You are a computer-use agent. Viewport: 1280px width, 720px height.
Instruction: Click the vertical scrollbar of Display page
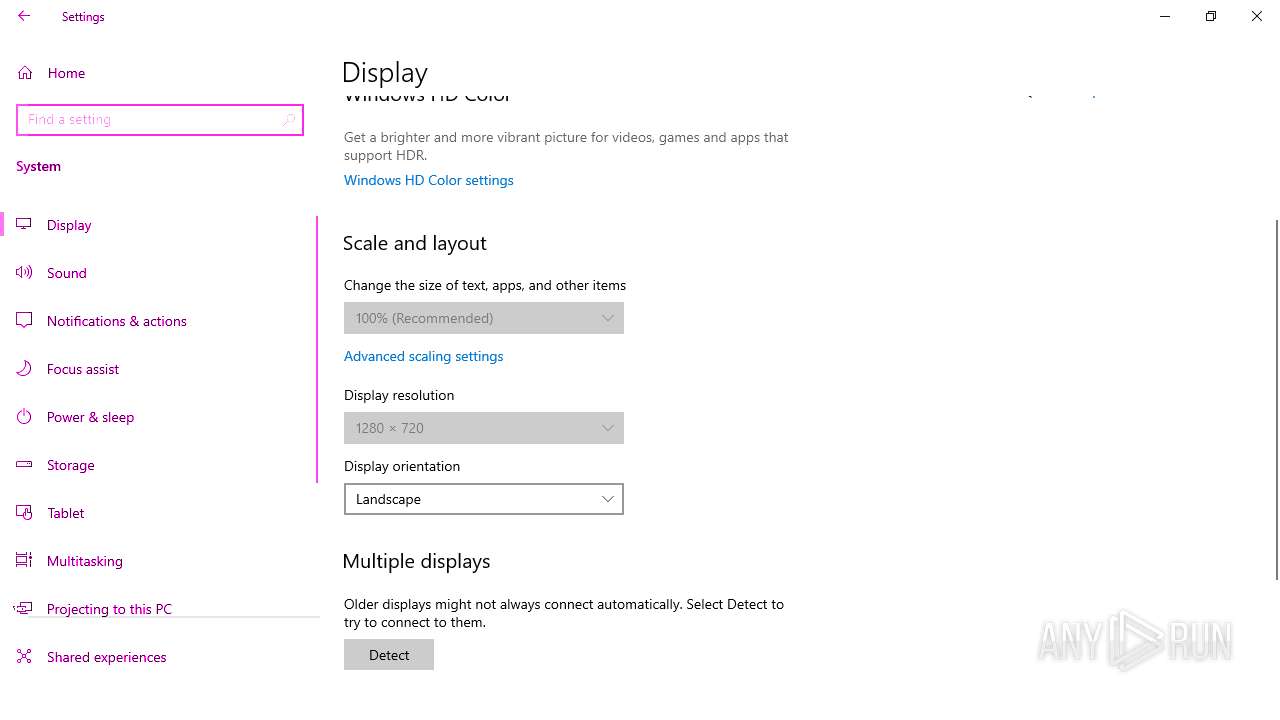click(1276, 400)
